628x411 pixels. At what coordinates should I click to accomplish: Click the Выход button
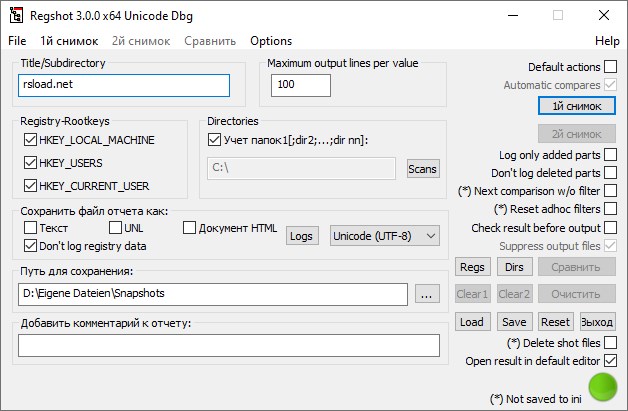pos(597,322)
